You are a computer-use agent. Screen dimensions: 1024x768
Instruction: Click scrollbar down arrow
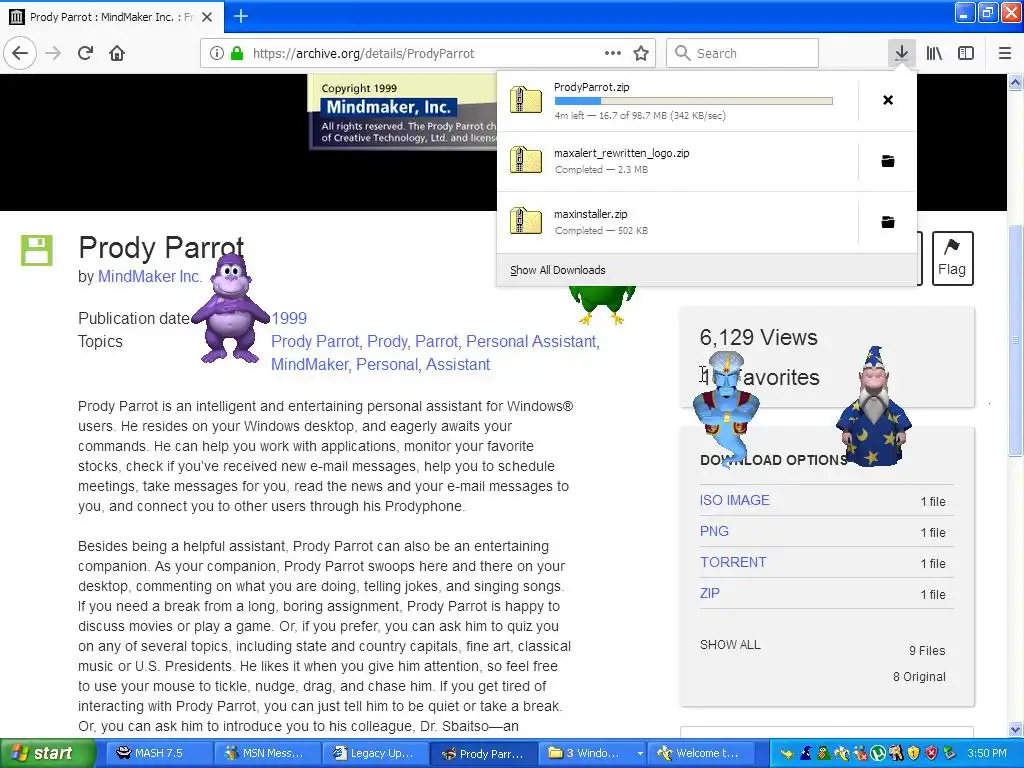click(x=1015, y=729)
